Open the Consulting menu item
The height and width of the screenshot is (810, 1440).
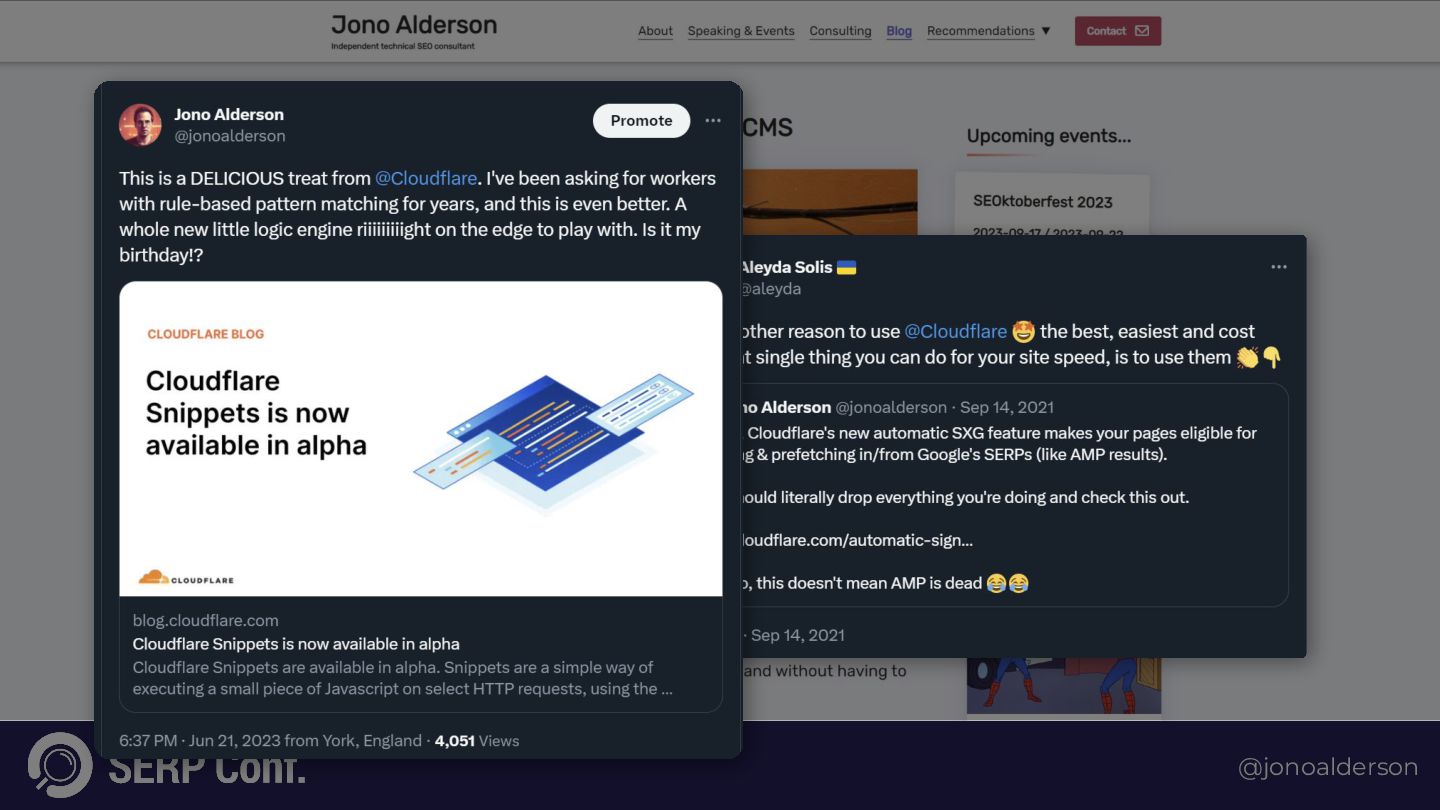click(840, 31)
